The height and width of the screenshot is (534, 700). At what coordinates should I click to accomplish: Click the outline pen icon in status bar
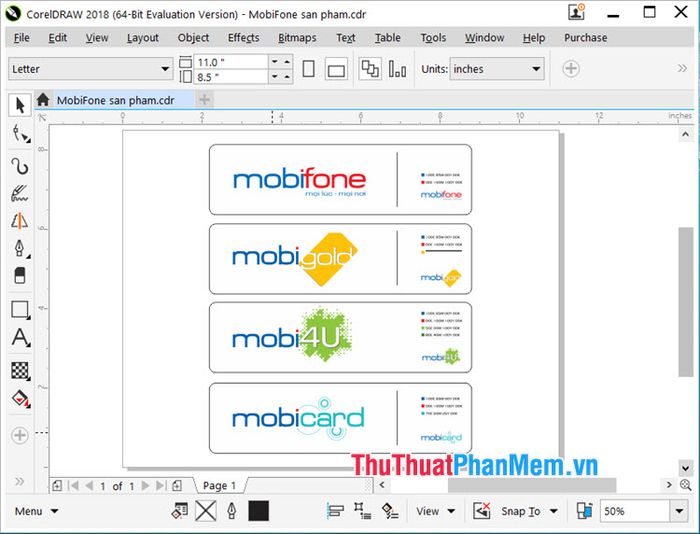[x=232, y=511]
